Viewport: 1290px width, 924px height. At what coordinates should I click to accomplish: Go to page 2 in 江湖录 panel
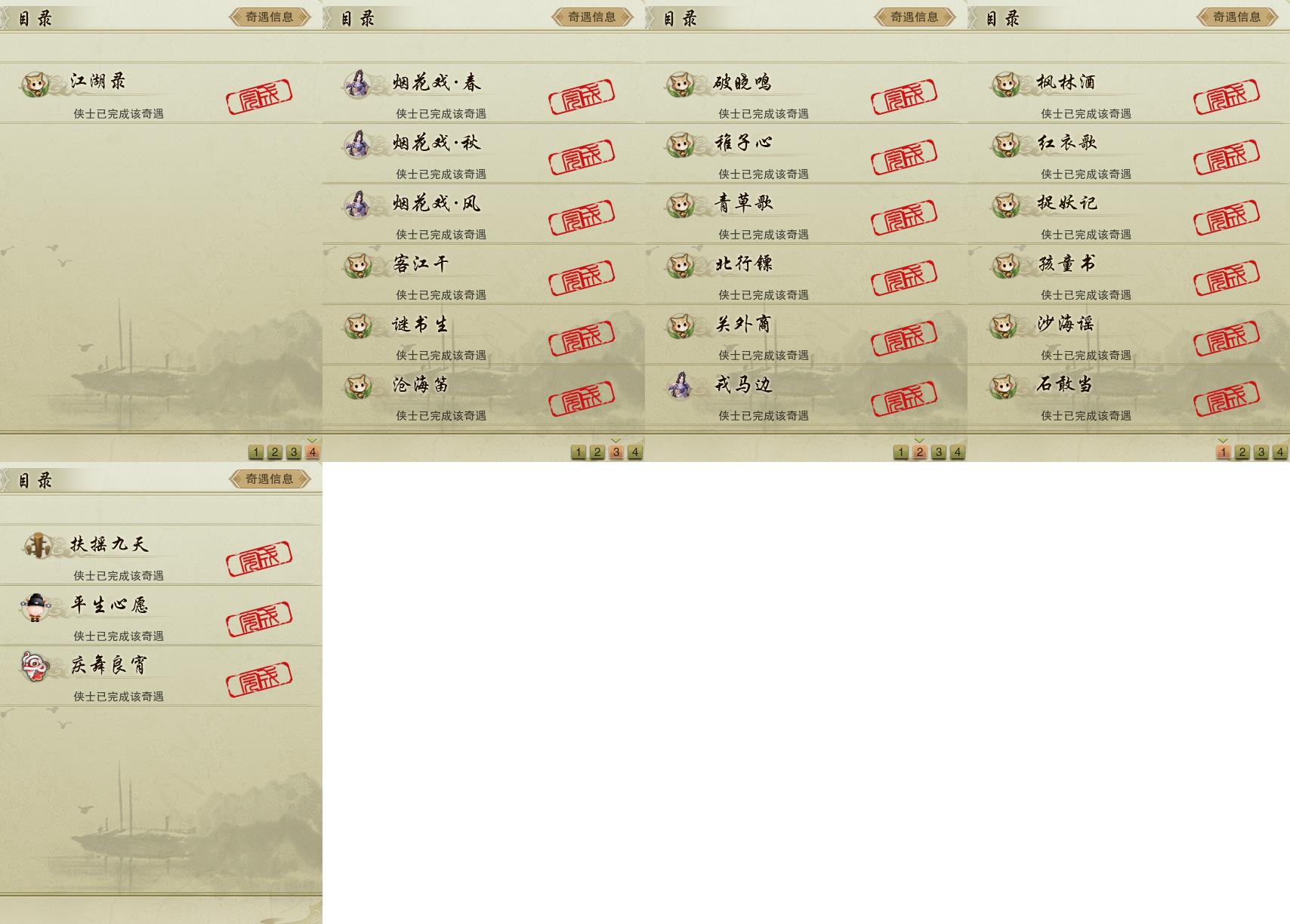(275, 452)
